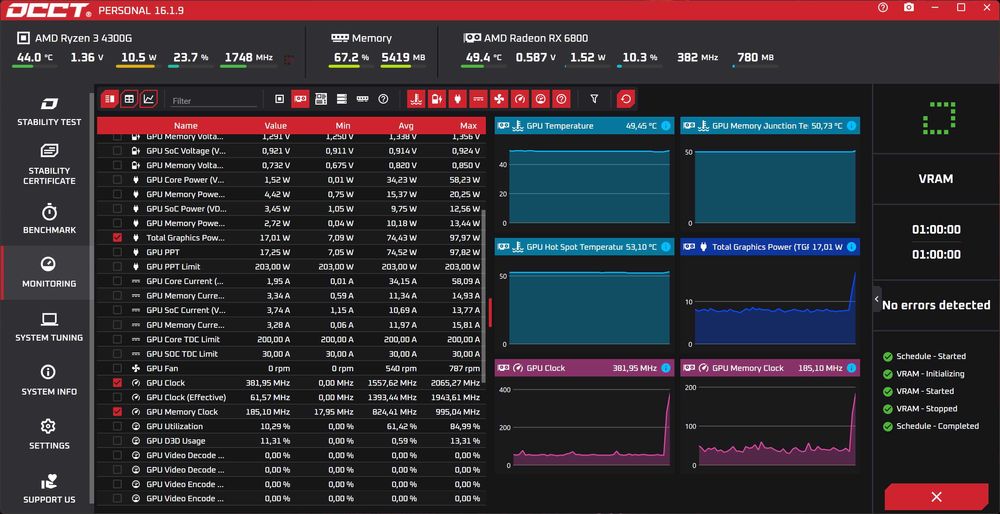Toggle voltage sensor type filter

click(437, 99)
